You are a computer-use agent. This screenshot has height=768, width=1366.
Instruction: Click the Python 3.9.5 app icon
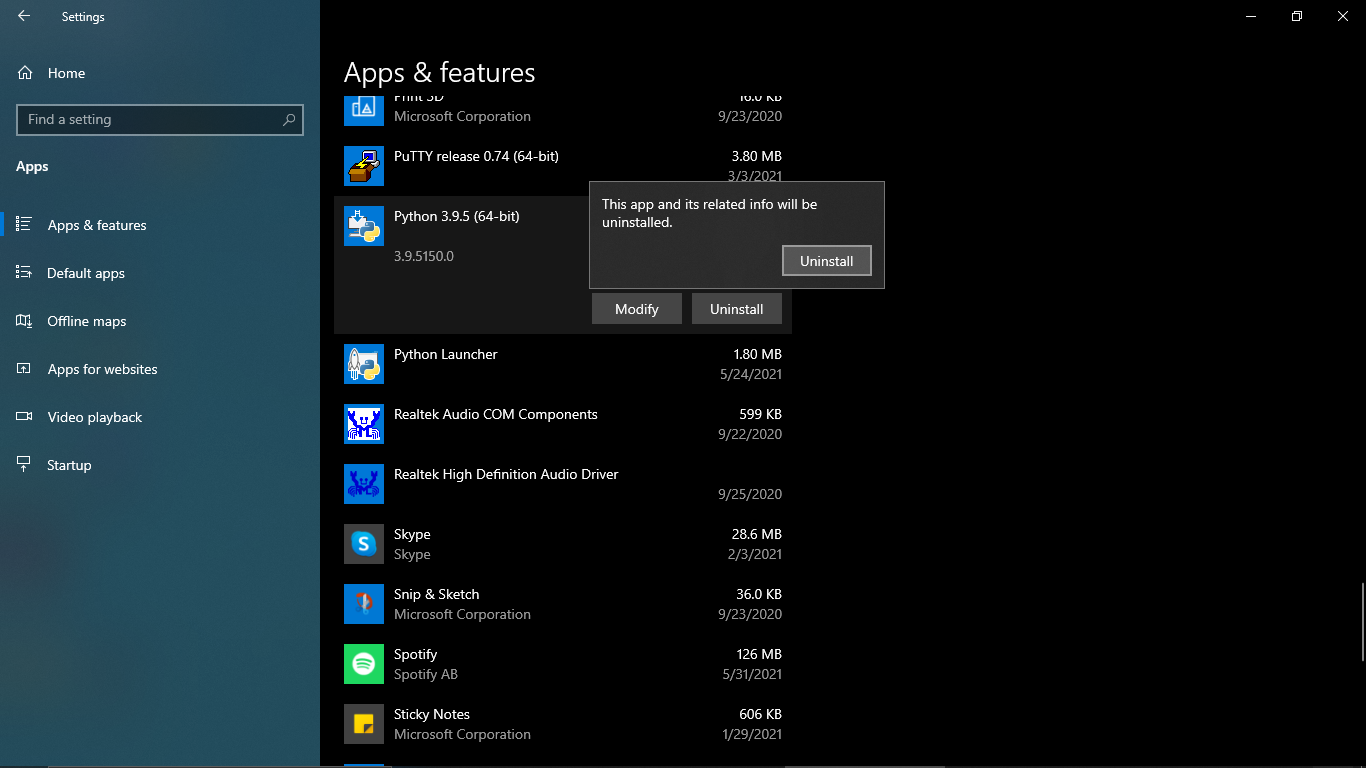[363, 225]
